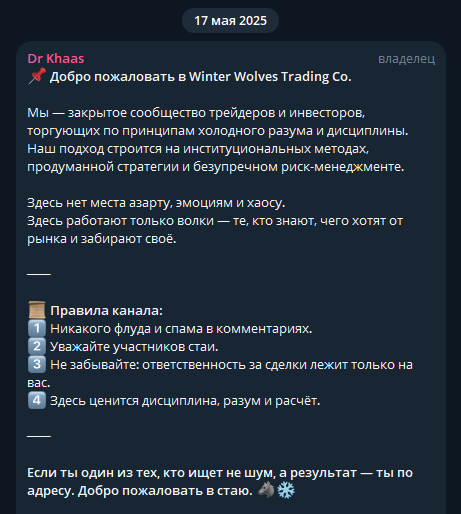This screenshot has width=461, height=514.
Task: Click the Уважайте участников стаи rule
Action: 134,347
